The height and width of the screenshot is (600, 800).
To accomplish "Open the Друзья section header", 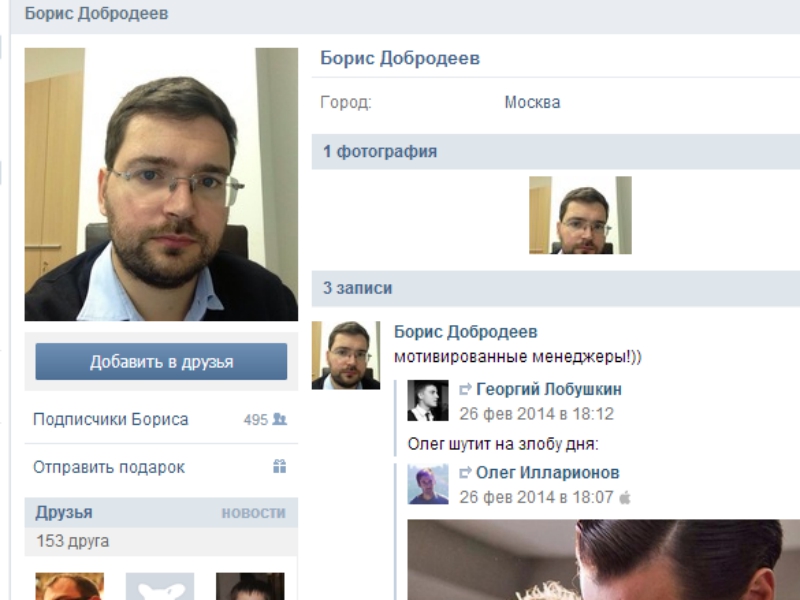I will click(64, 513).
